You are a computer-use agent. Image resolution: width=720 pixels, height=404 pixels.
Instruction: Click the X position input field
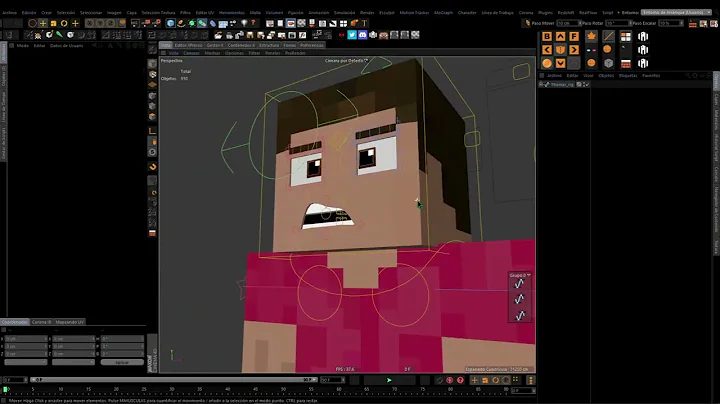(26, 339)
